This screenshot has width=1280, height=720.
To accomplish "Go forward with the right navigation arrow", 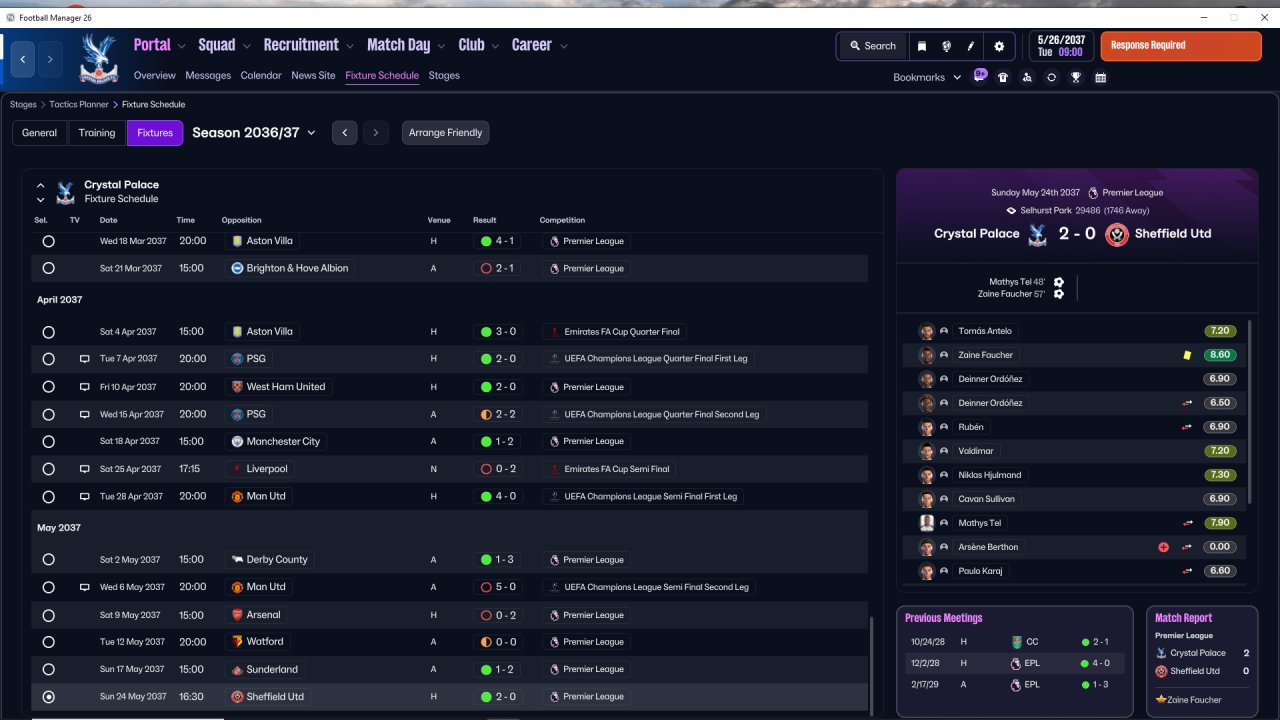I will (50, 59).
